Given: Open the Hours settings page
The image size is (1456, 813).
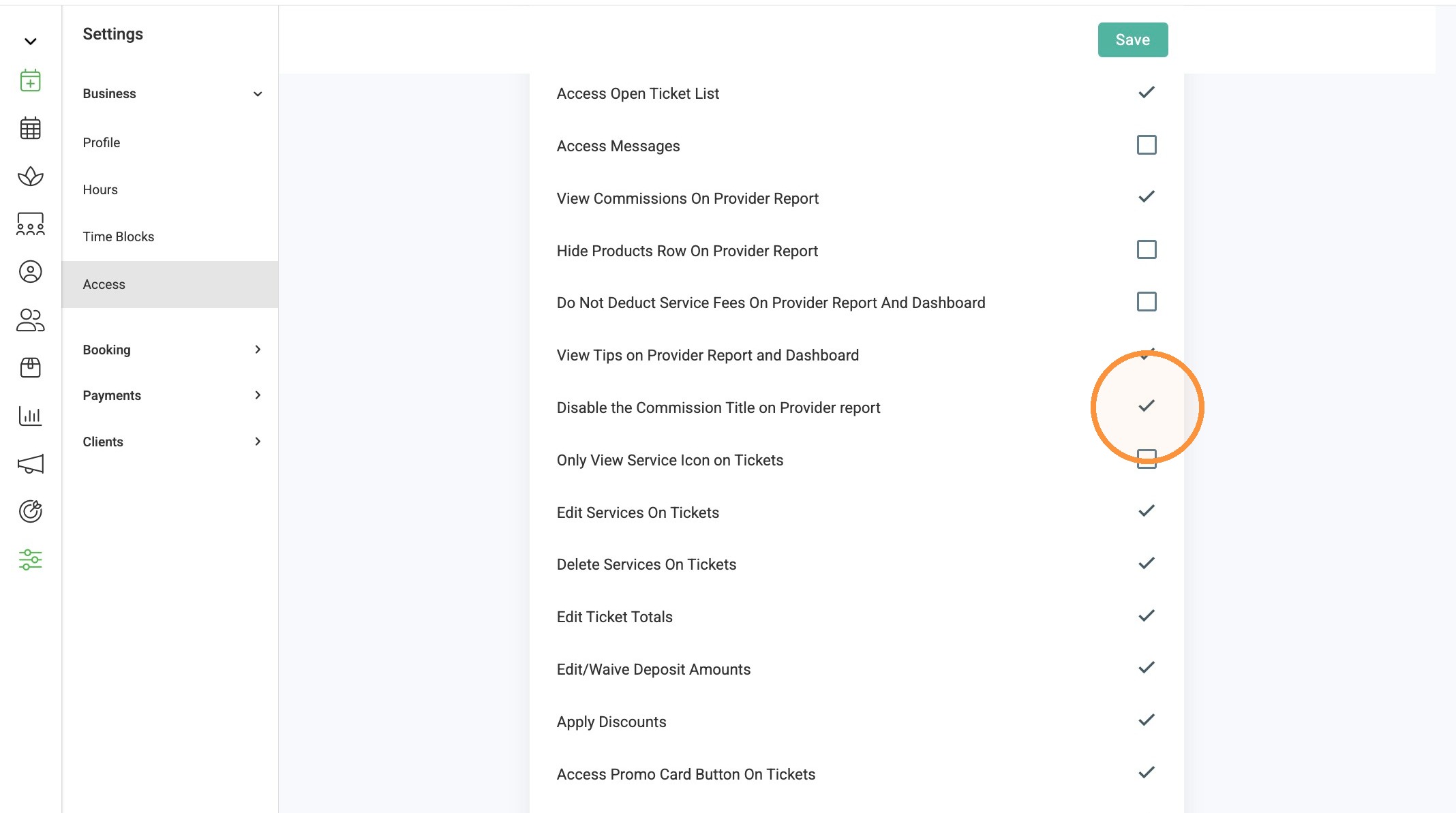Looking at the screenshot, I should [x=100, y=189].
